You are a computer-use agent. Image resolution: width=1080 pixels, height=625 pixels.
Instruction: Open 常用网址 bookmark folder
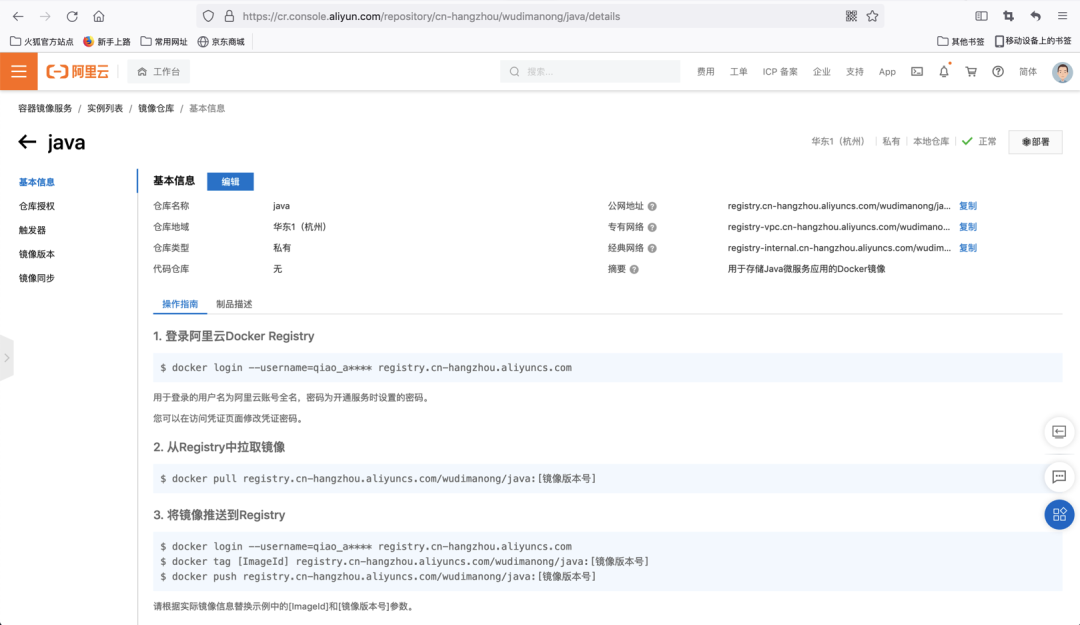[164, 41]
